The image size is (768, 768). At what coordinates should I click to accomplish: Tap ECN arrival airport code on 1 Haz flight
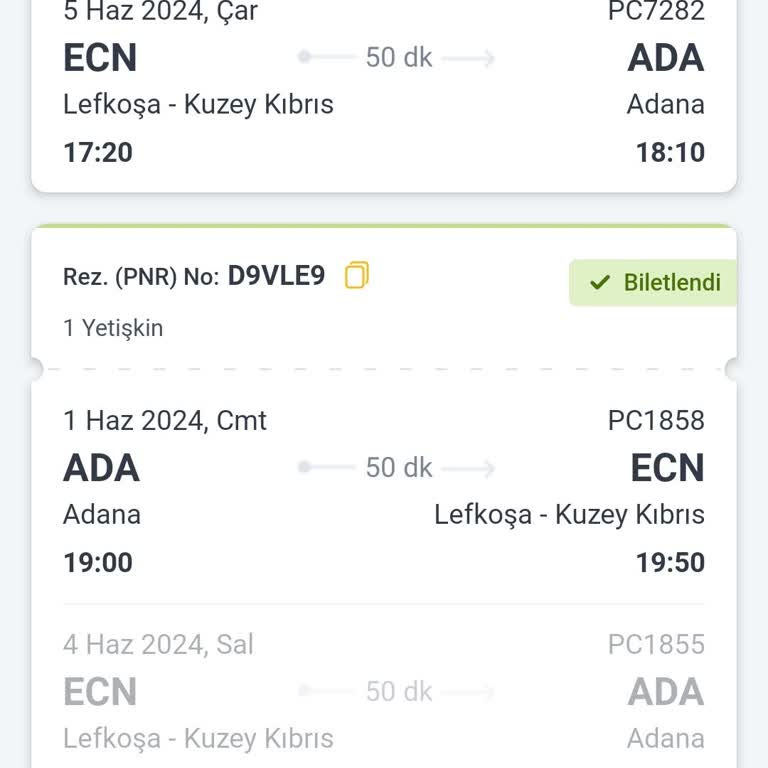667,468
